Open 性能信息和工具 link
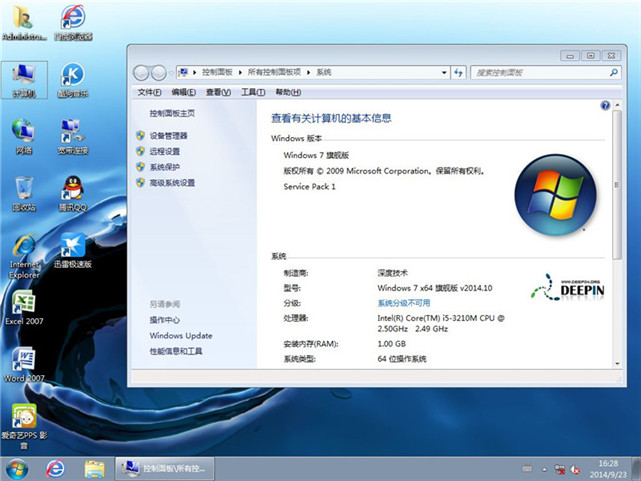The width and height of the screenshot is (641, 481). click(x=176, y=351)
